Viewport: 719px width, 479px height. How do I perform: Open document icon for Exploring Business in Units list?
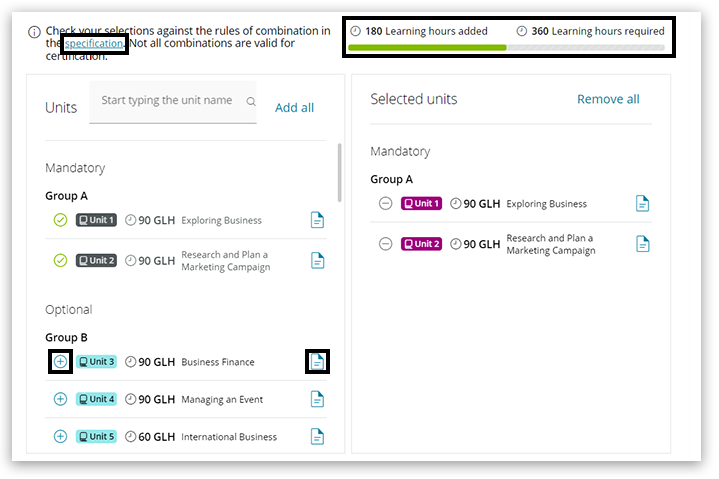pyautogui.click(x=317, y=220)
